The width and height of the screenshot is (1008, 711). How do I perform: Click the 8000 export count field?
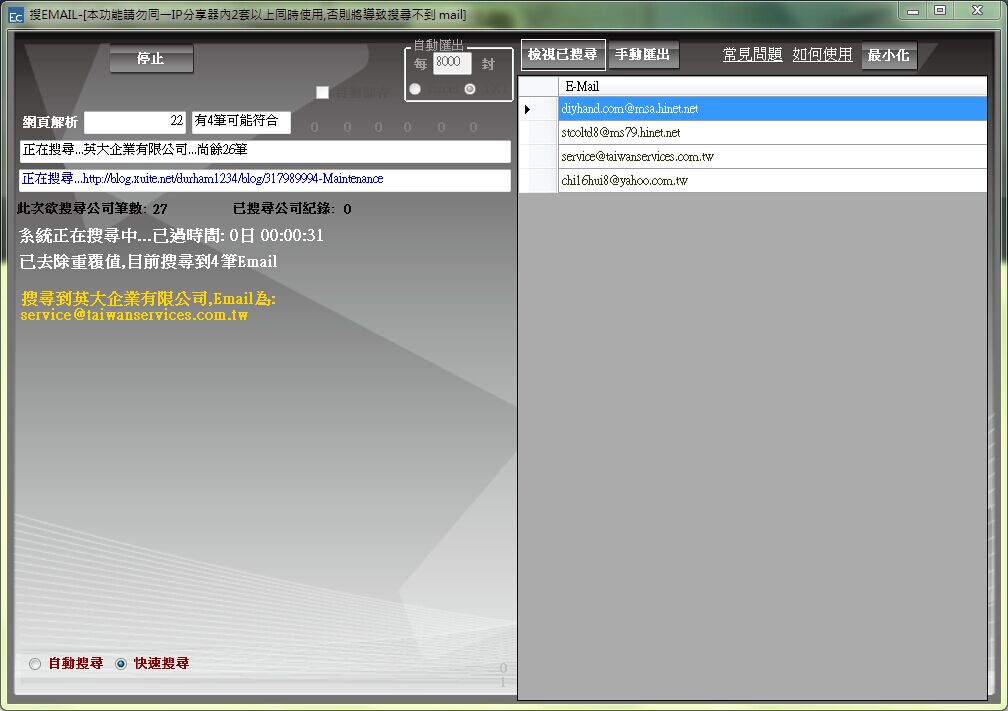pyautogui.click(x=452, y=62)
